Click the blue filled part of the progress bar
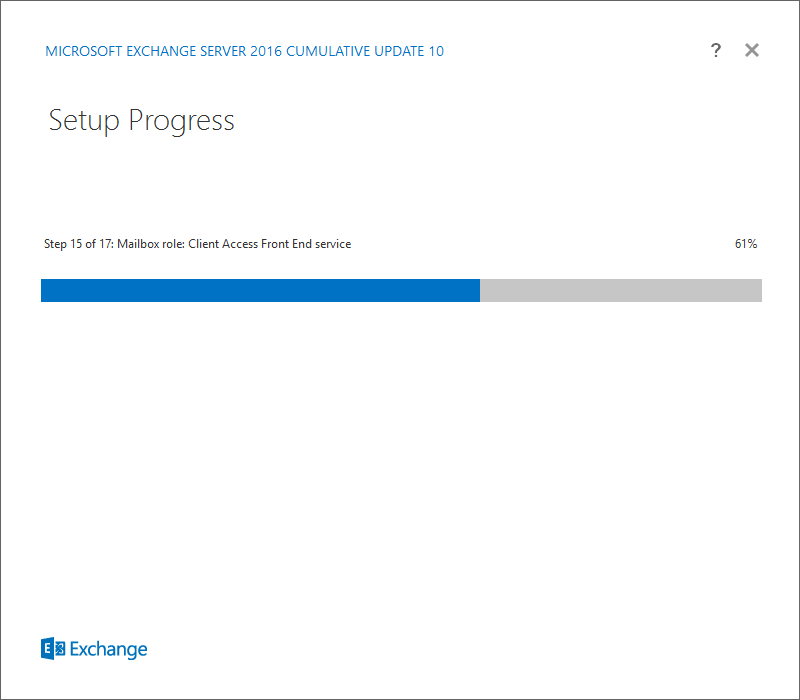 260,290
